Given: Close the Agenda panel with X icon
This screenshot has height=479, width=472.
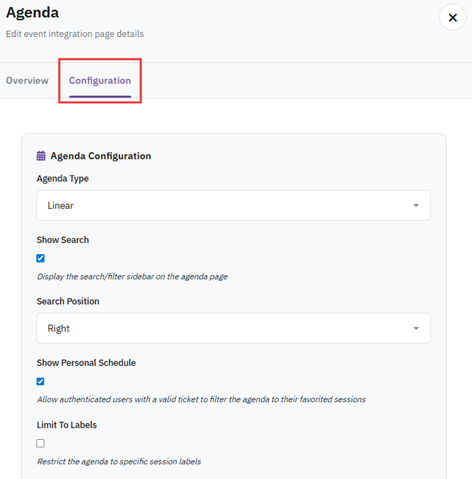Looking at the screenshot, I should pyautogui.click(x=452, y=17).
